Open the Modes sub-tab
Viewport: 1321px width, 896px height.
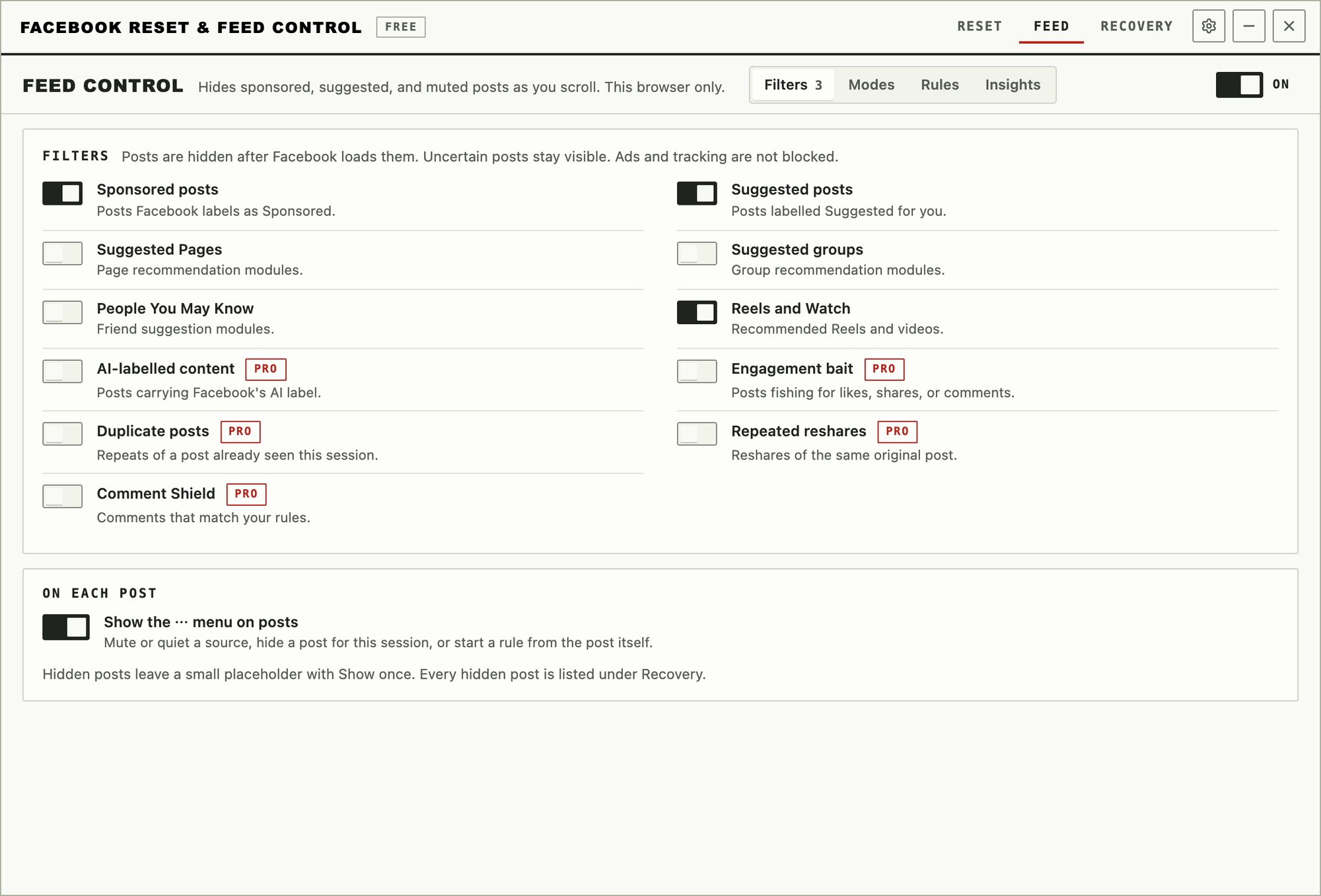tap(871, 85)
